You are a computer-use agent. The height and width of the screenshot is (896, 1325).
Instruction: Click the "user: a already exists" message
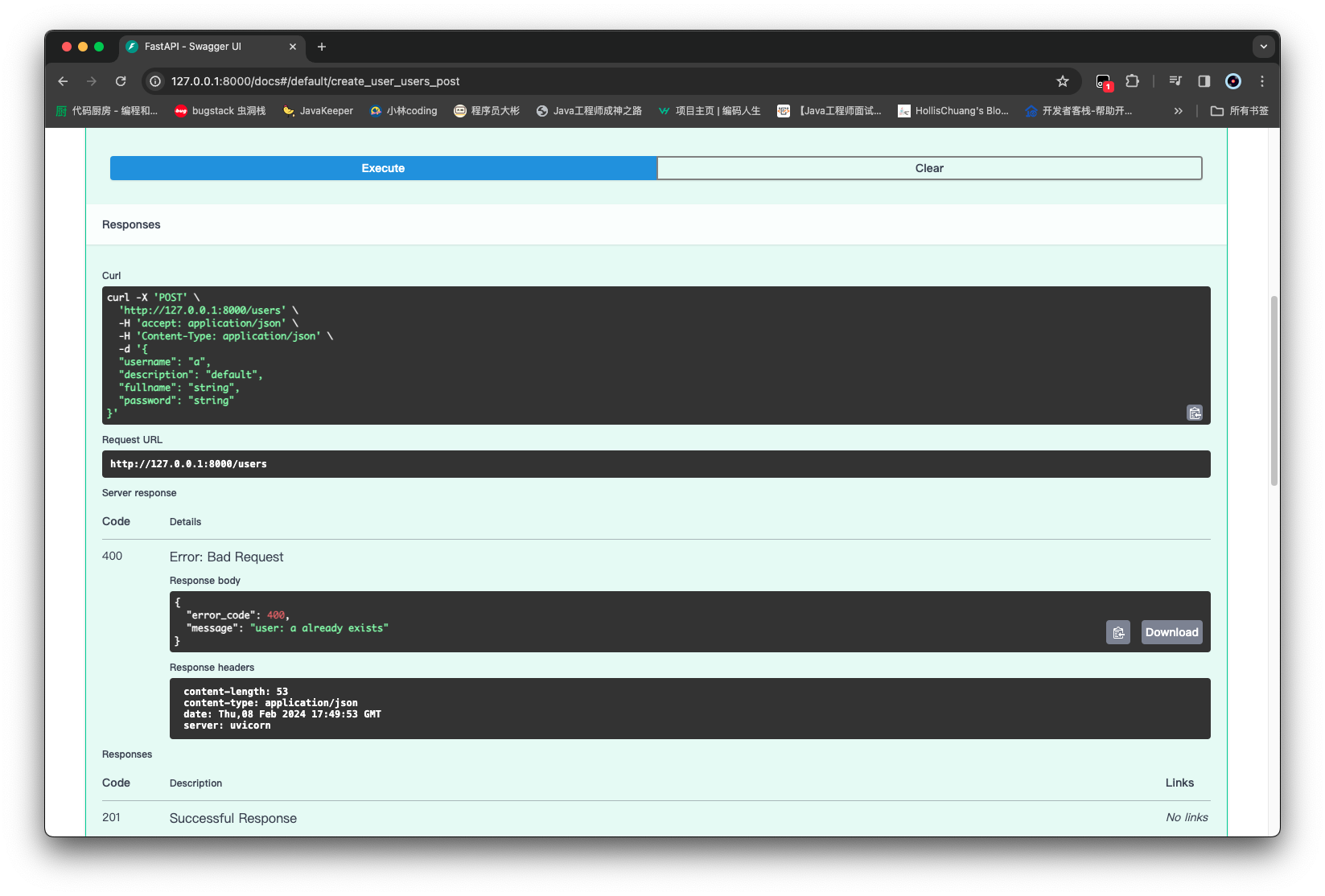[x=319, y=628]
